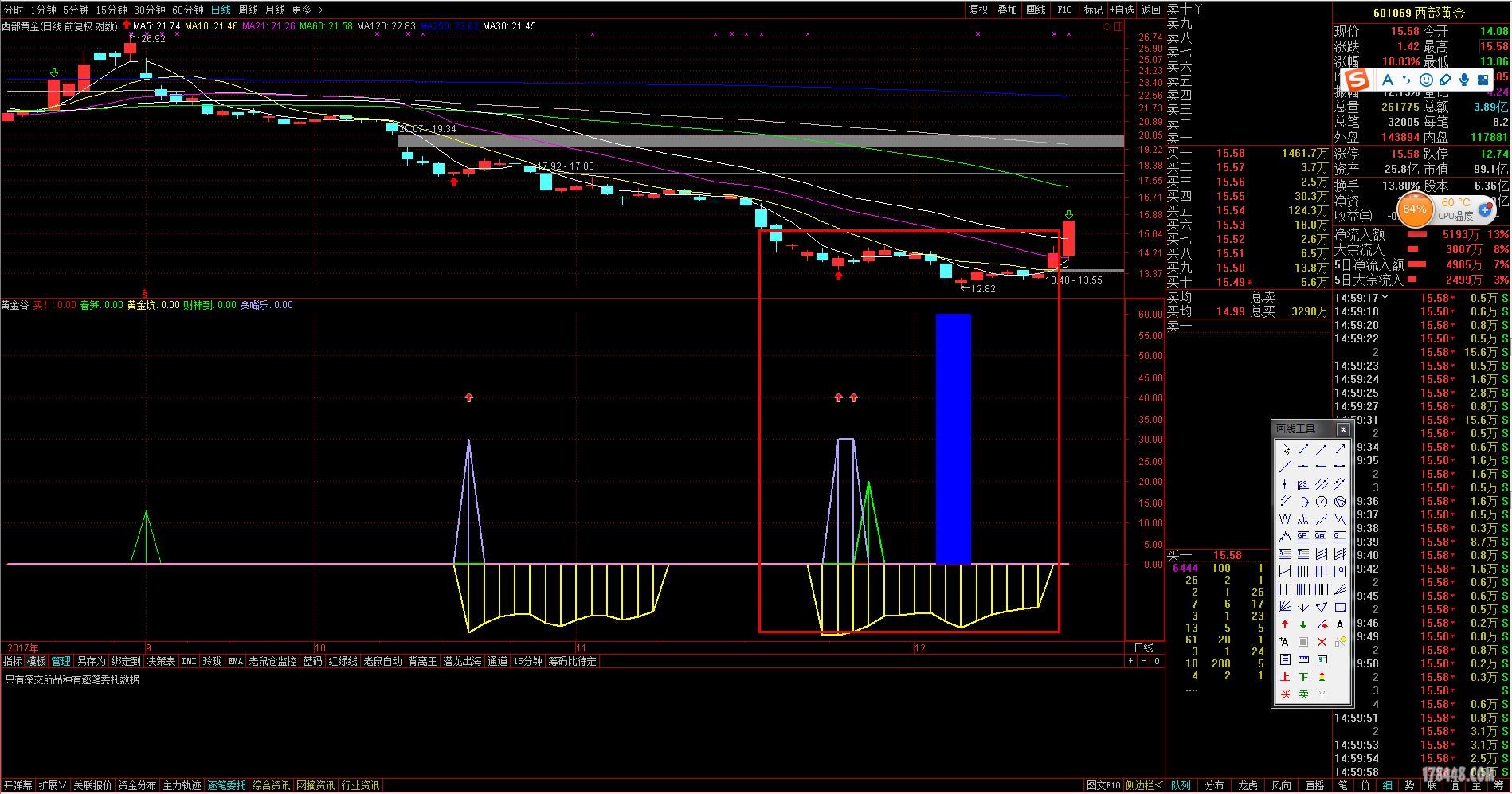The image size is (1512, 794).
Task: Toggle the 侧边栏 sidebar button
Action: 1144,785
